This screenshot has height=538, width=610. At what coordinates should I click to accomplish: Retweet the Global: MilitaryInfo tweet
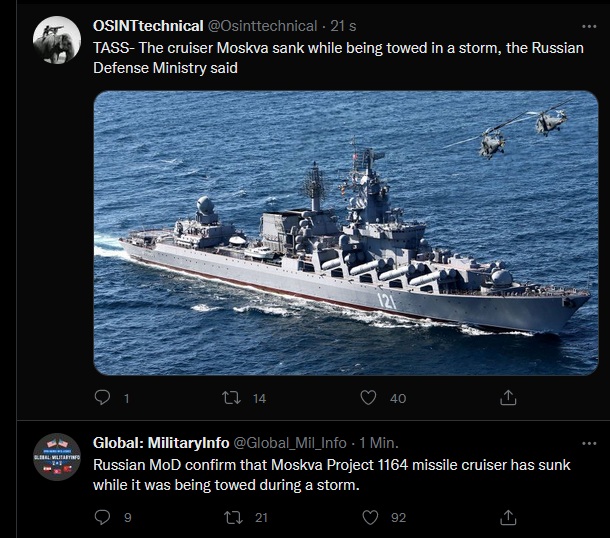coord(231,517)
